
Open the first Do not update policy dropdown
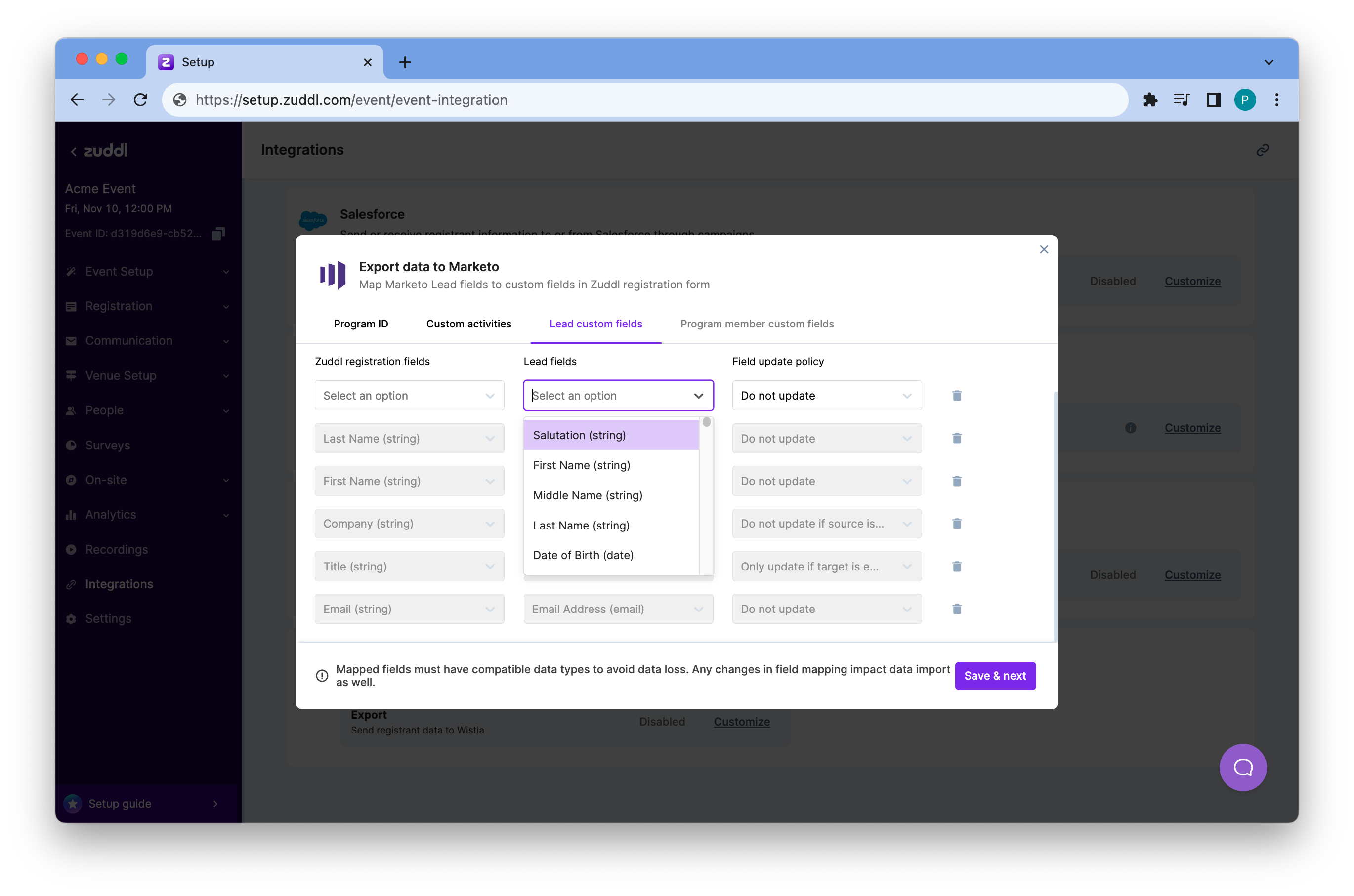(x=826, y=396)
